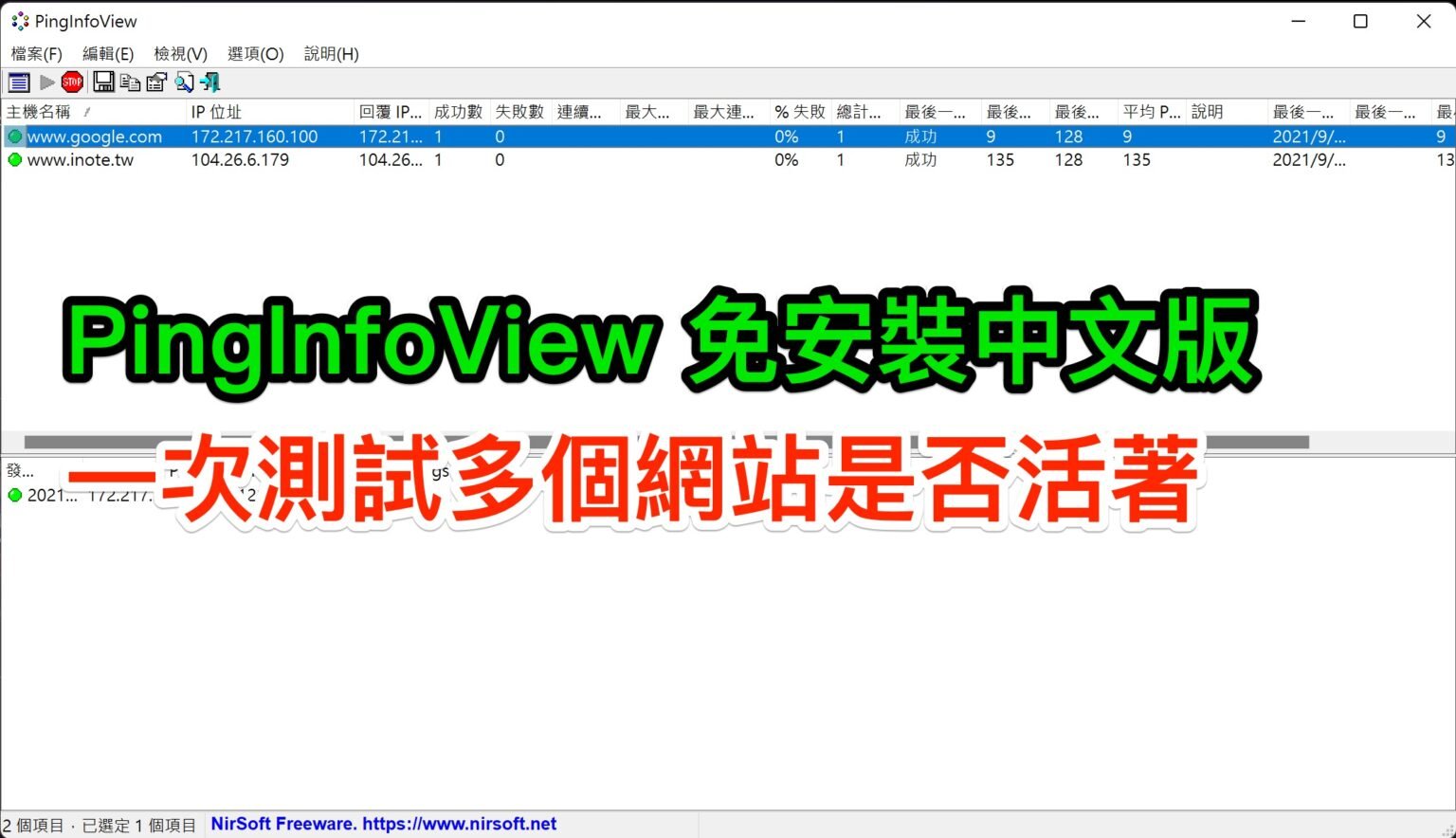Click the Save results icon
1456x838 pixels.
104,82
